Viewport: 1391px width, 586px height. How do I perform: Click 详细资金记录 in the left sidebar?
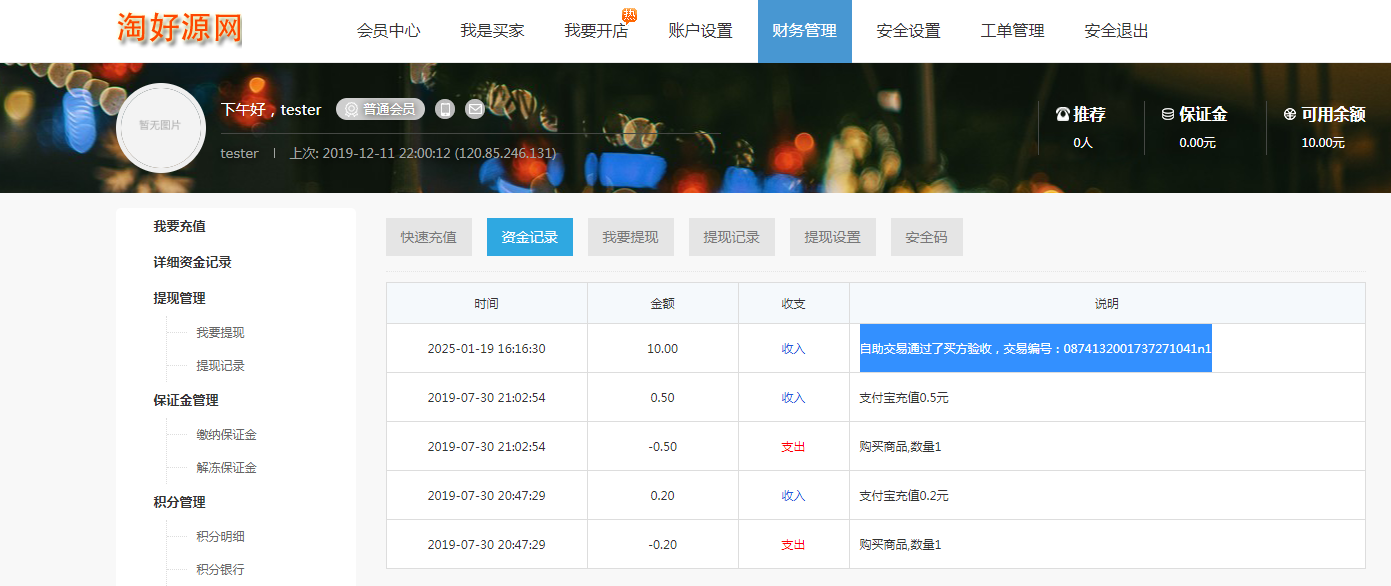coord(192,262)
